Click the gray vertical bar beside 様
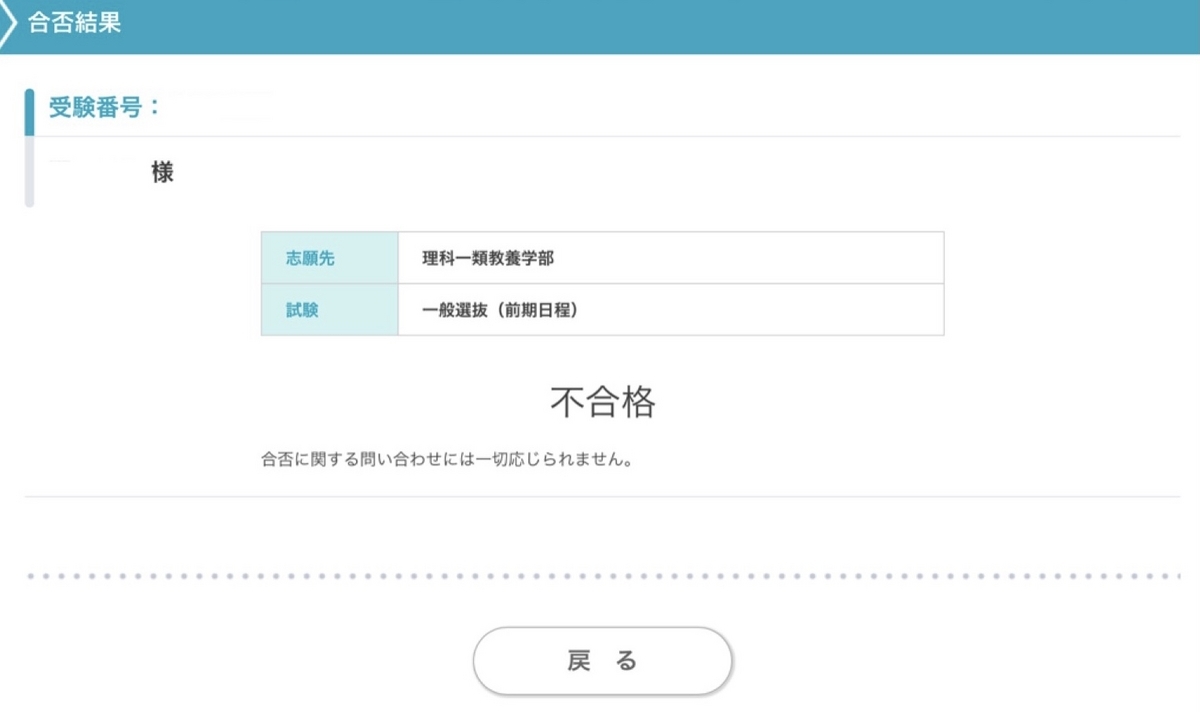The height and width of the screenshot is (712, 1200). coord(29,172)
